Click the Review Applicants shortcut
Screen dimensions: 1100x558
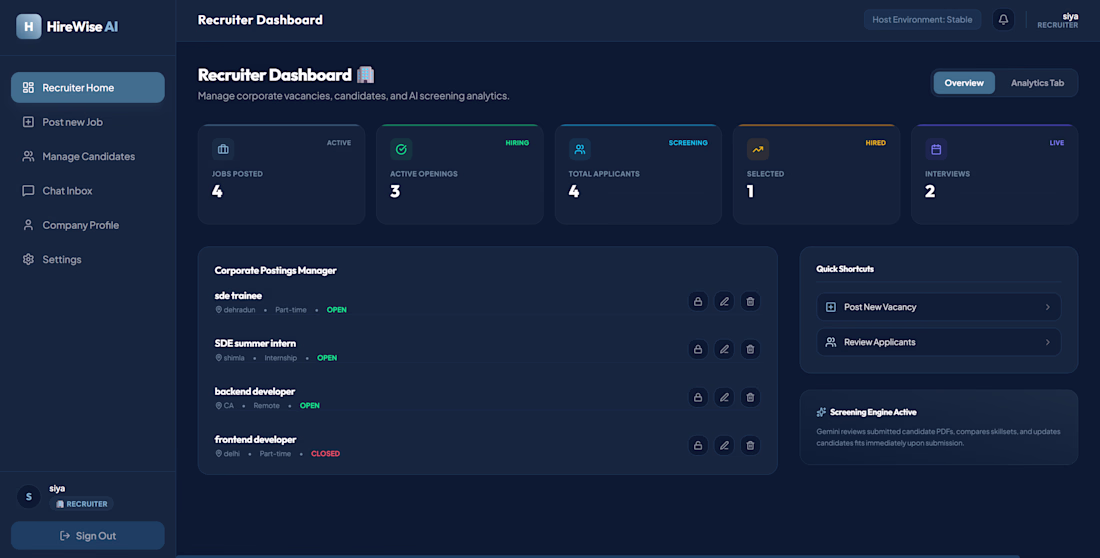pyautogui.click(x=939, y=342)
